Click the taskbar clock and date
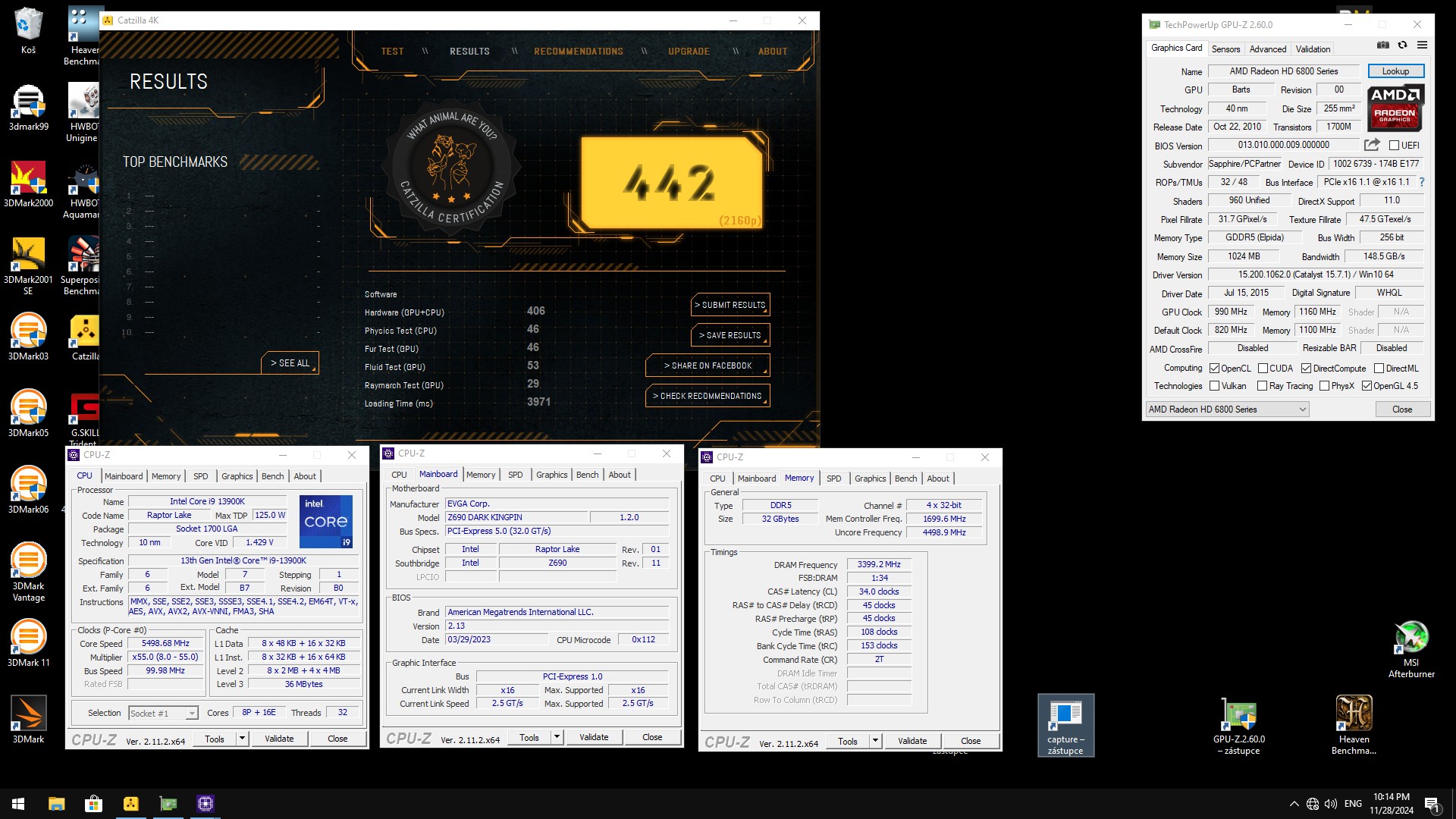Image resolution: width=1456 pixels, height=819 pixels. pyautogui.click(x=1391, y=804)
